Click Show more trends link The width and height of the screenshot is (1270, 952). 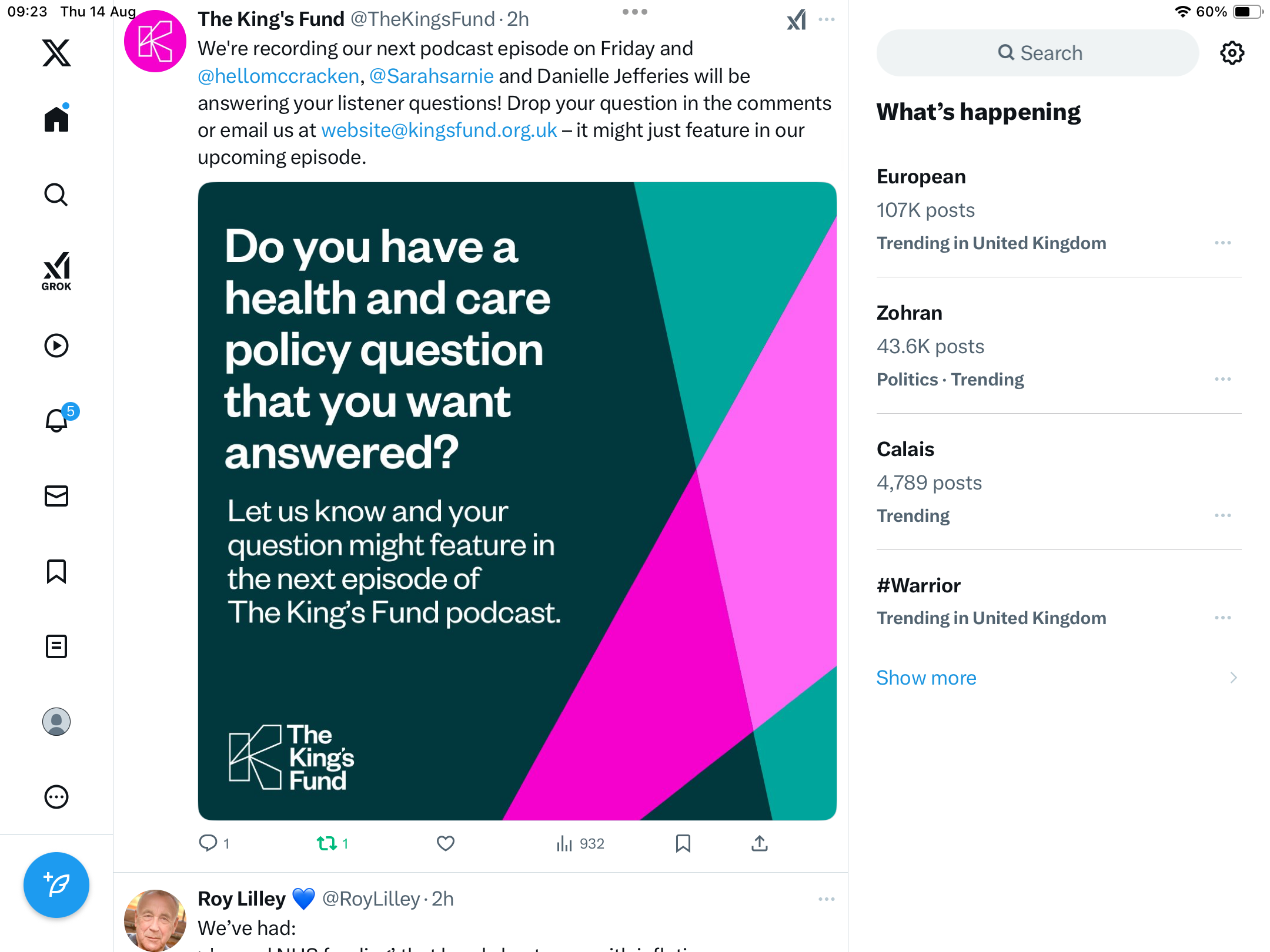(x=926, y=678)
